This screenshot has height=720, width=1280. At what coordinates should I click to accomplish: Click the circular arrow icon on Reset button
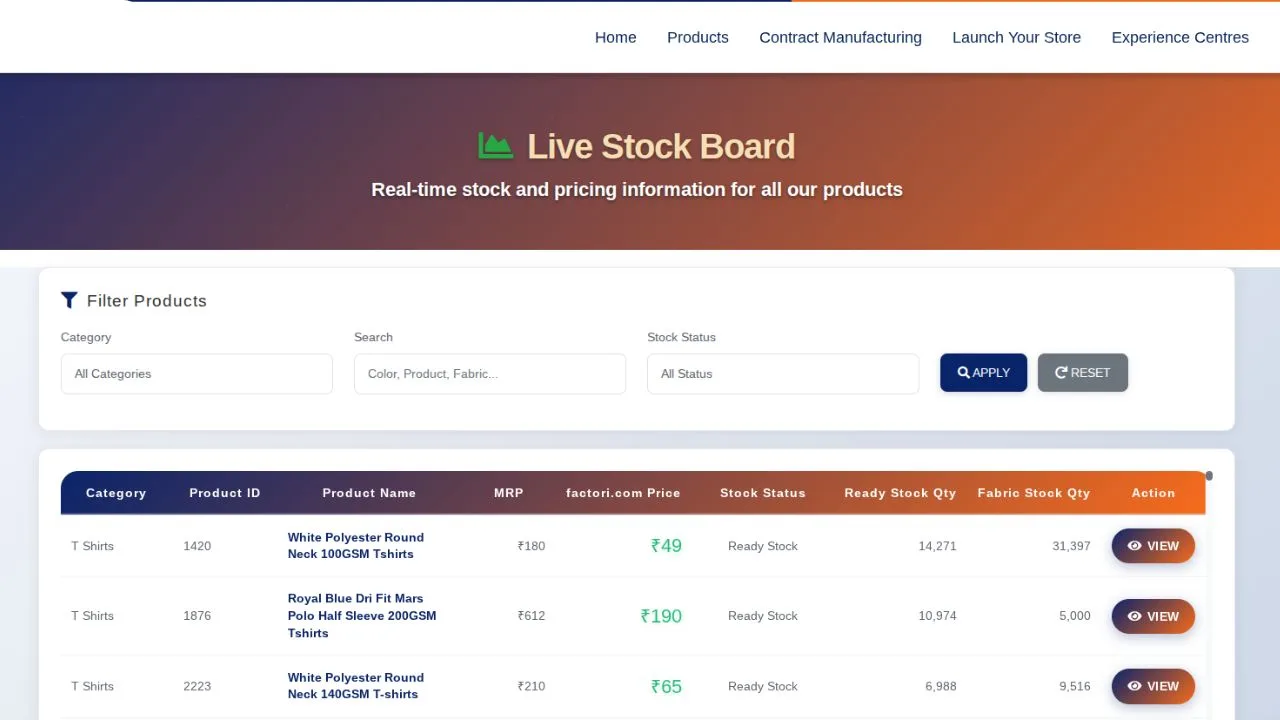pyautogui.click(x=1061, y=373)
